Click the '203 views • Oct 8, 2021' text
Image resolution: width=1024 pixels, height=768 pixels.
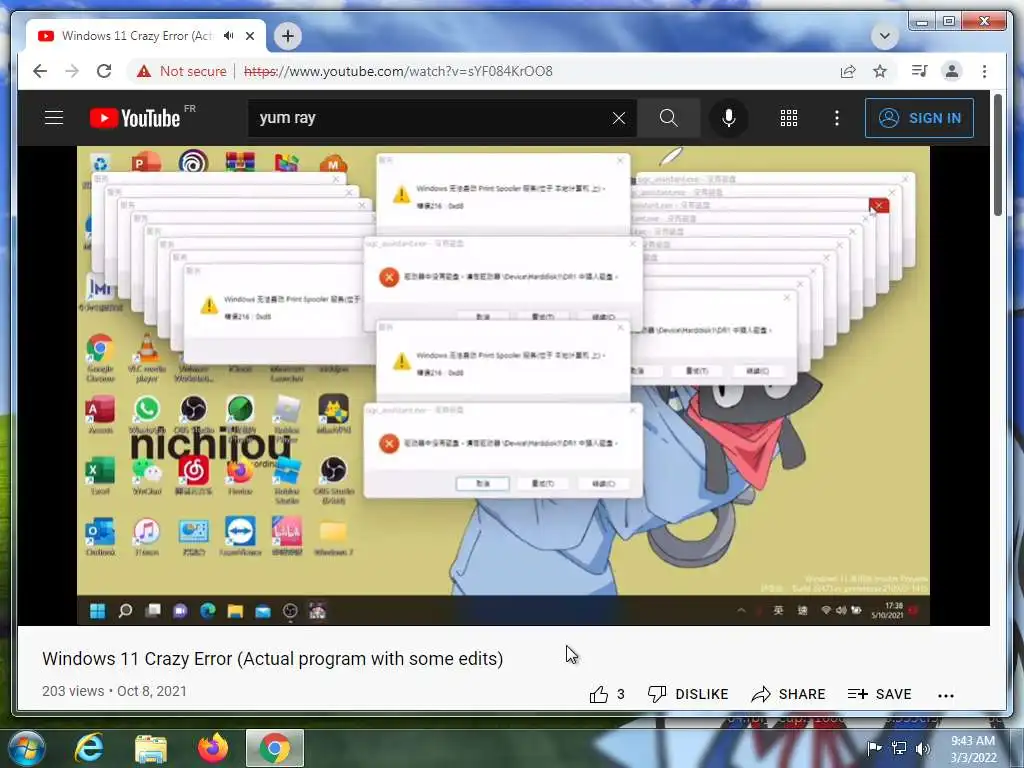(x=114, y=691)
